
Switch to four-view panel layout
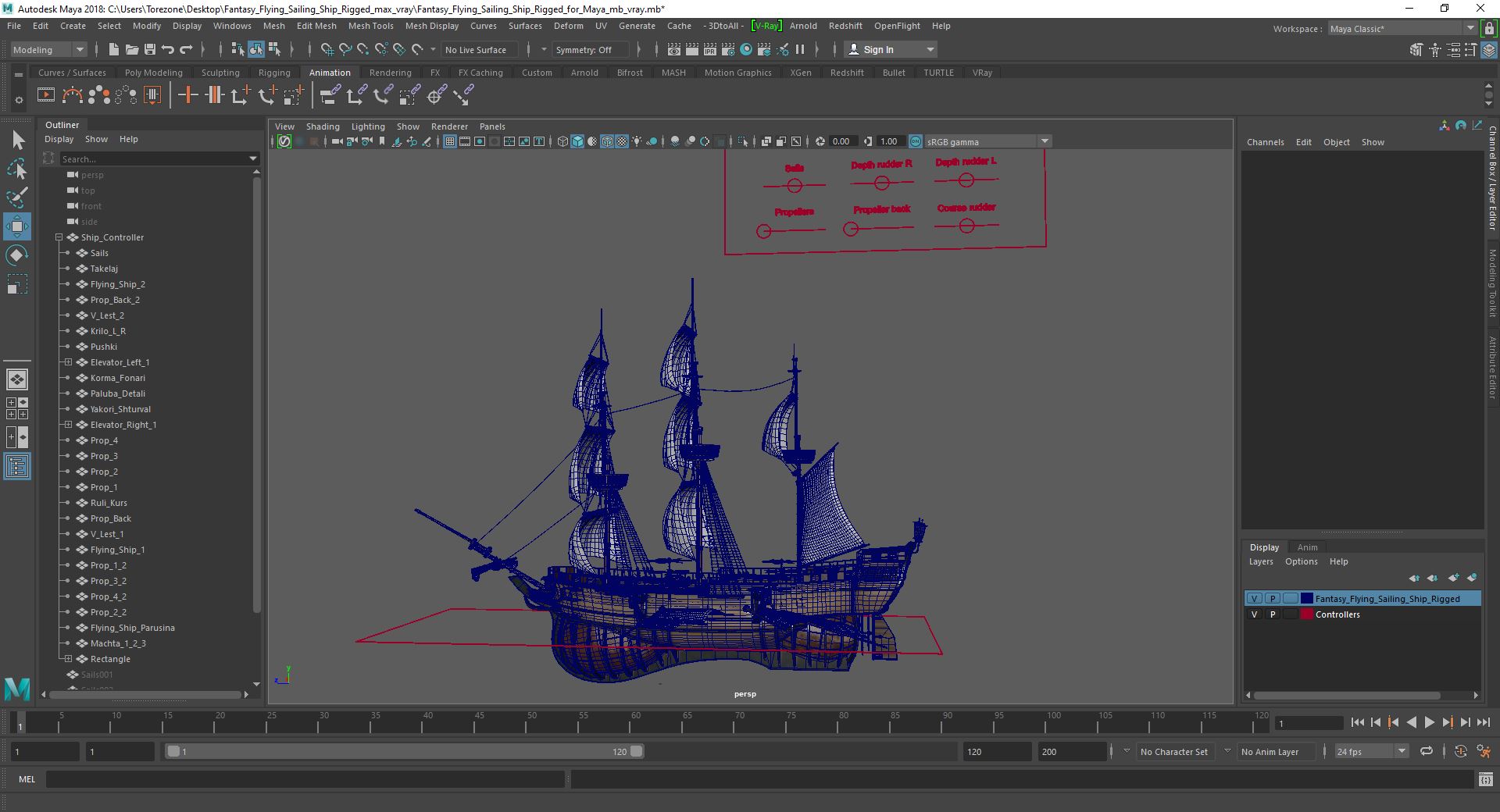tap(17, 408)
